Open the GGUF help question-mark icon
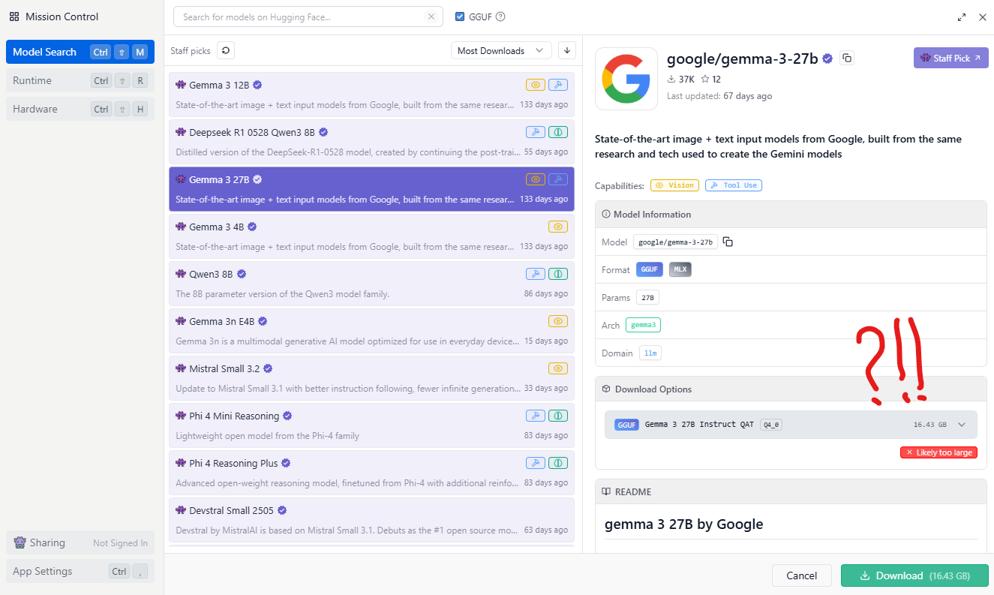994x595 pixels. click(500, 16)
